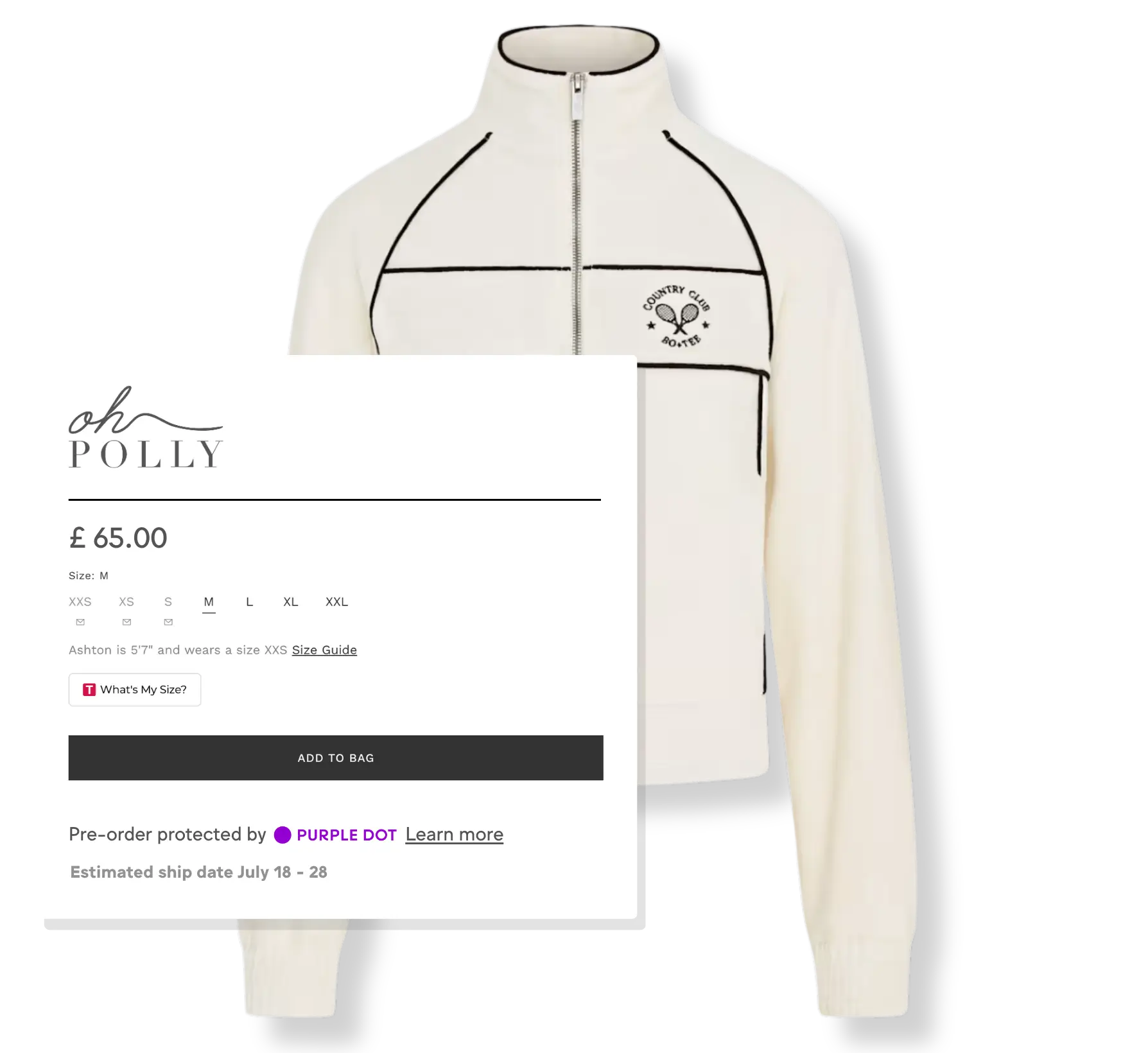Open the What's My Size? button
Viewport: 1148px width, 1053px height.
[135, 690]
